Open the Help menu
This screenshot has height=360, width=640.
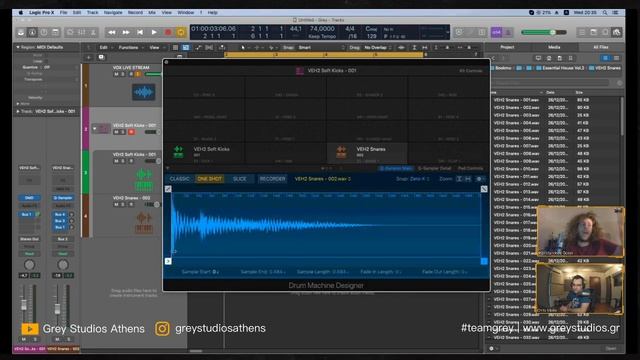212,13
